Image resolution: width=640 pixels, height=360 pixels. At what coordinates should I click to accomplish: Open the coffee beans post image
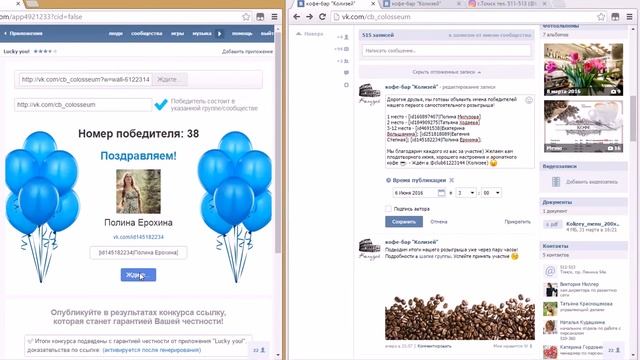(460, 304)
